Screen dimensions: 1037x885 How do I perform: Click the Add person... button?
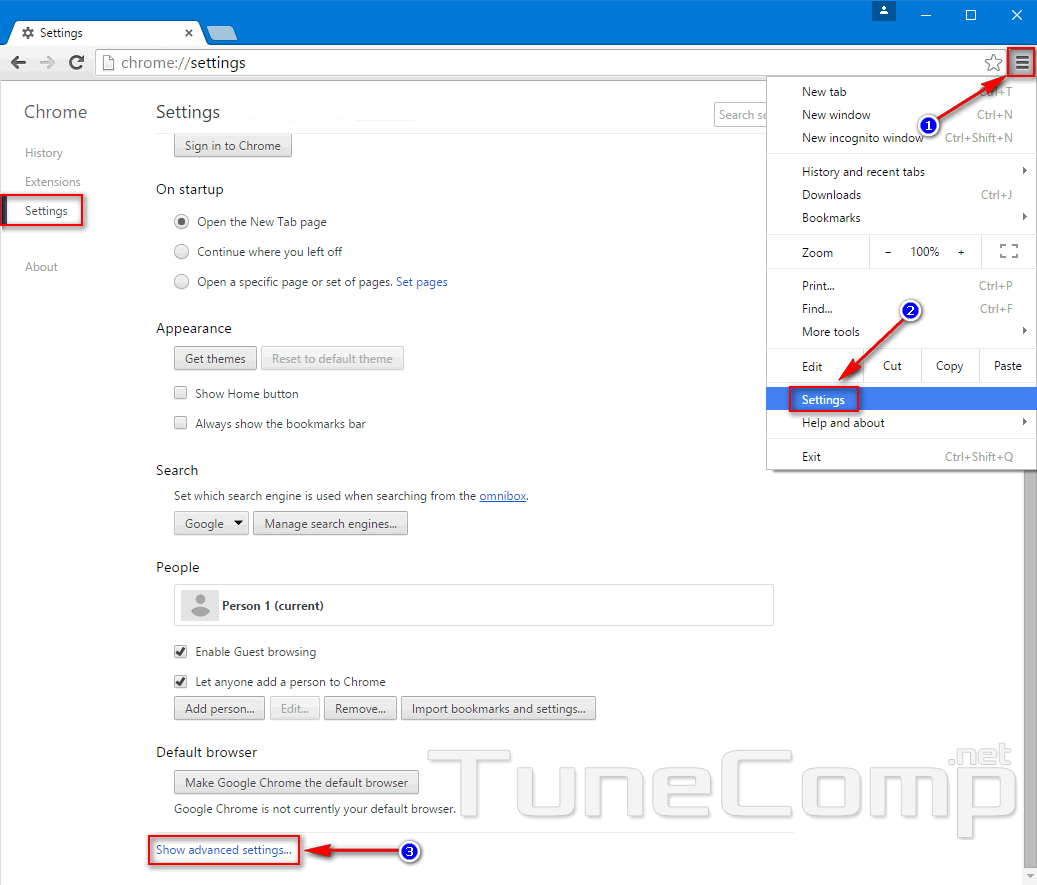point(220,708)
